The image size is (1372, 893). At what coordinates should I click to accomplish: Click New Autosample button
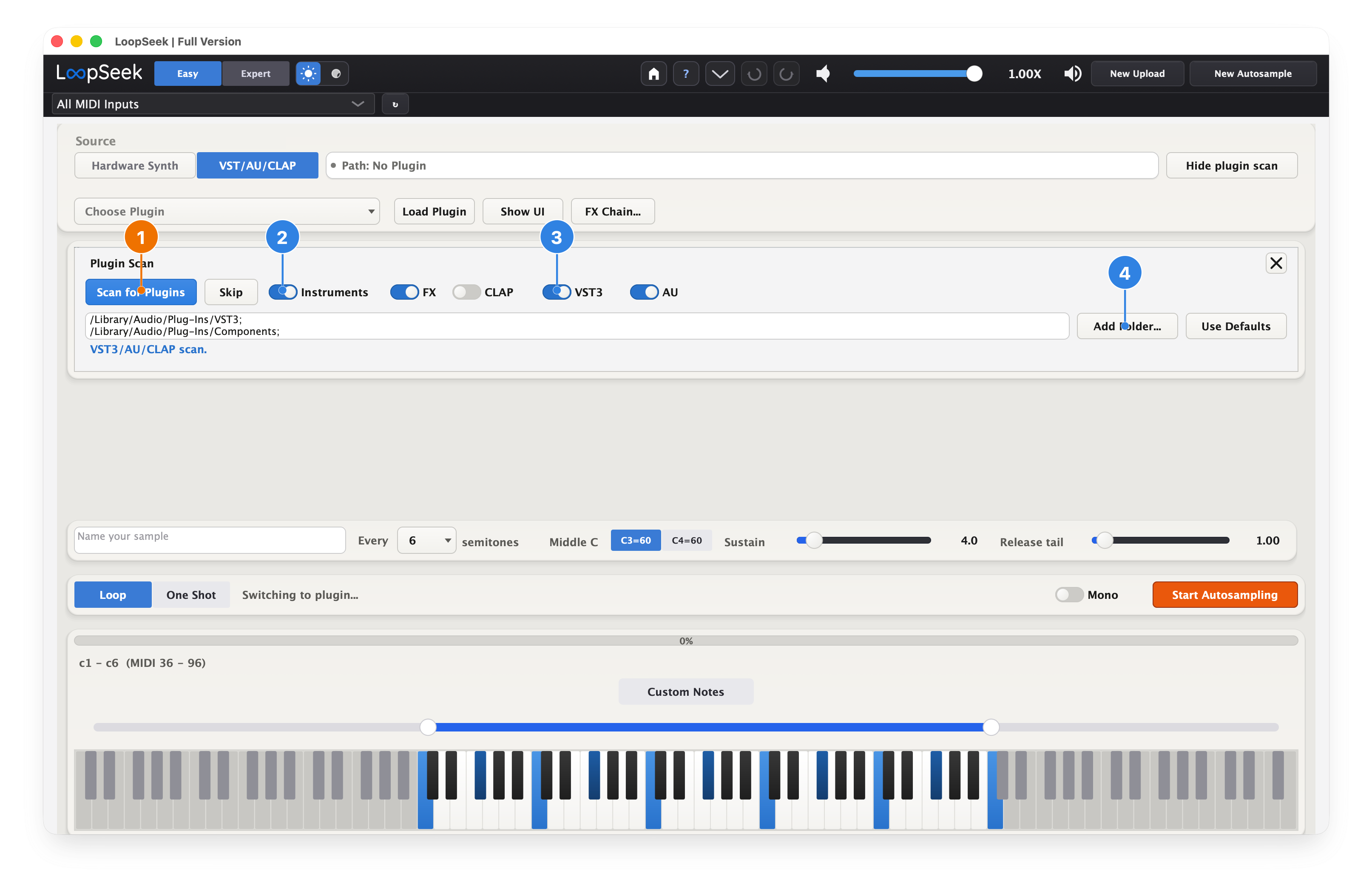pos(1253,74)
